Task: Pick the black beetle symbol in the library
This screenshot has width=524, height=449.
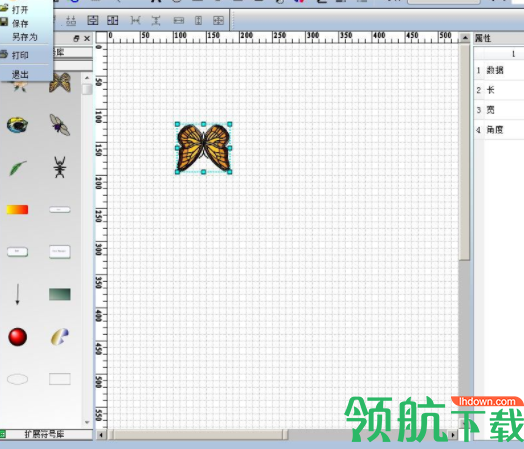Action: tap(60, 167)
